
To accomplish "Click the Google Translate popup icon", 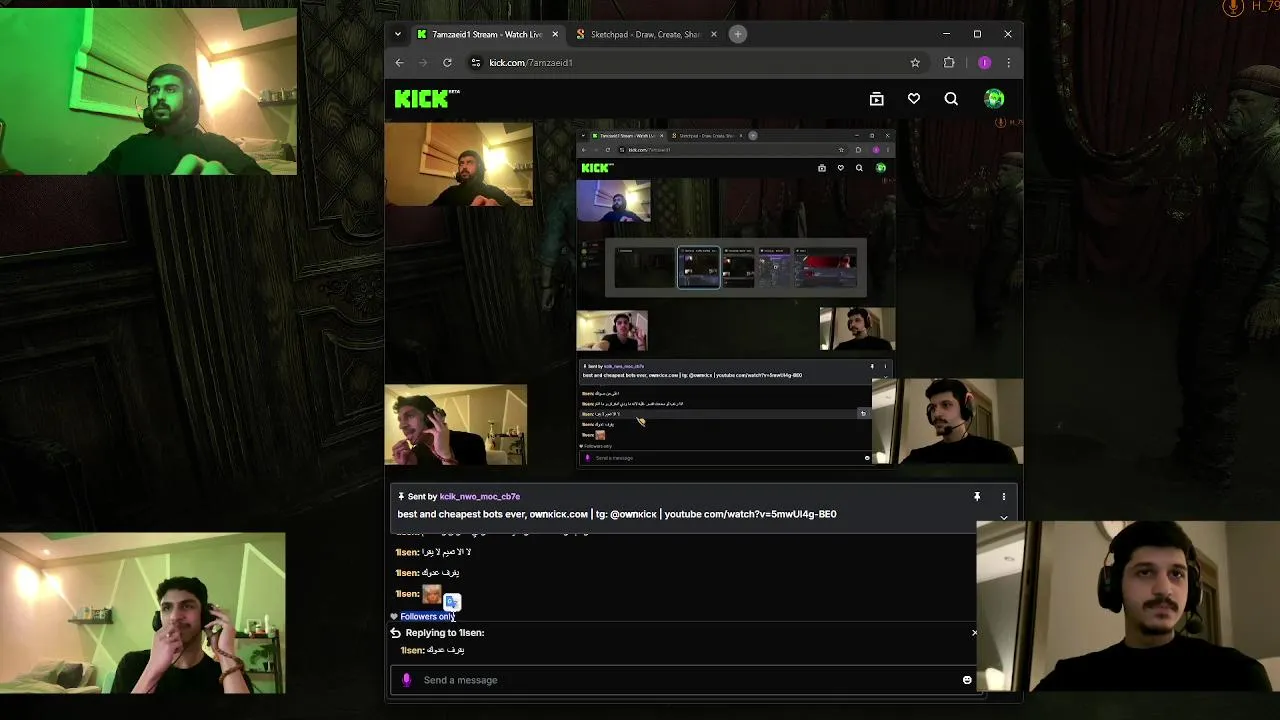I will point(452,602).
